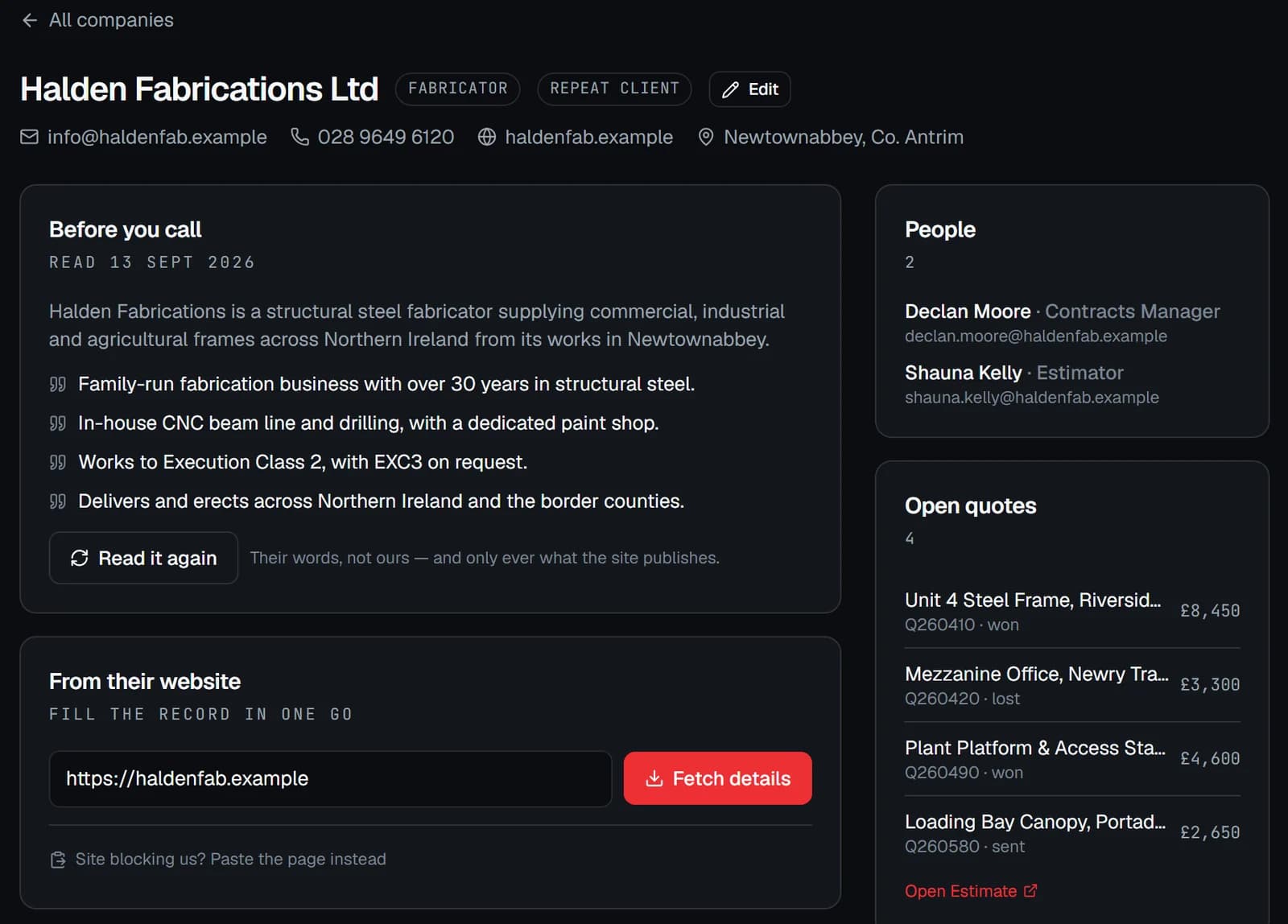Click the refresh icon in Read it again

tap(79, 558)
